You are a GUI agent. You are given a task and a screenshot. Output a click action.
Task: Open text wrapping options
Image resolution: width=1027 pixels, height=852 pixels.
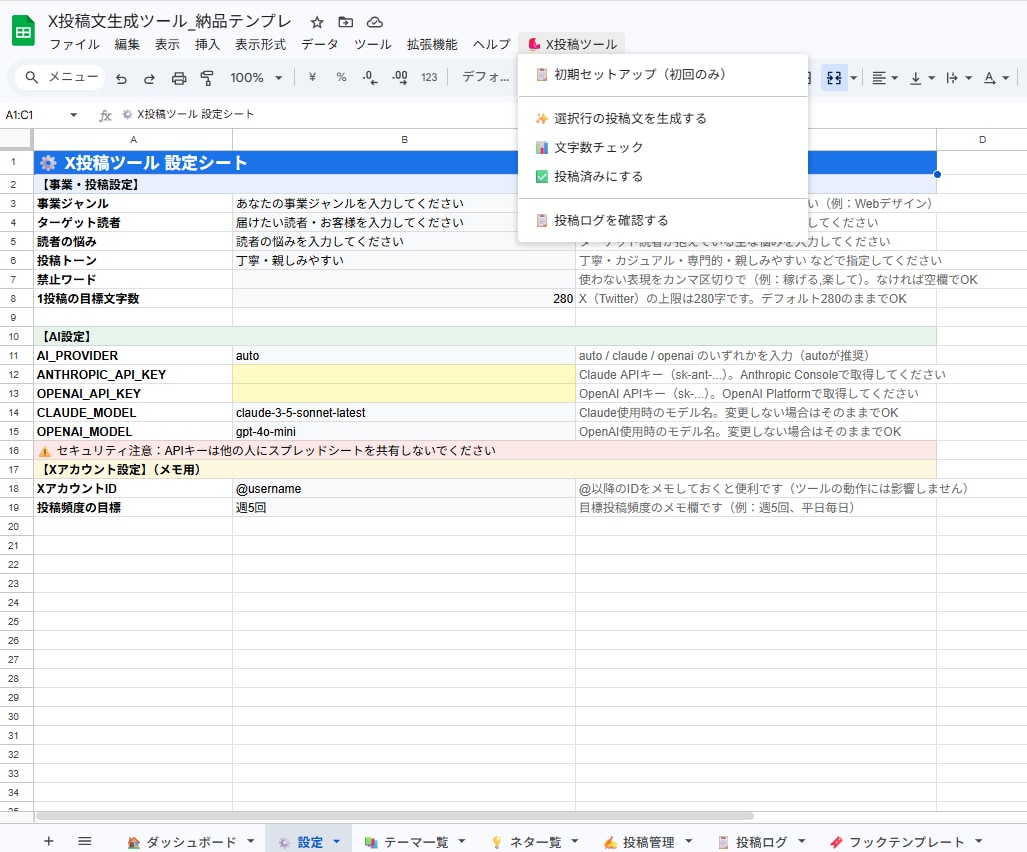coord(959,78)
